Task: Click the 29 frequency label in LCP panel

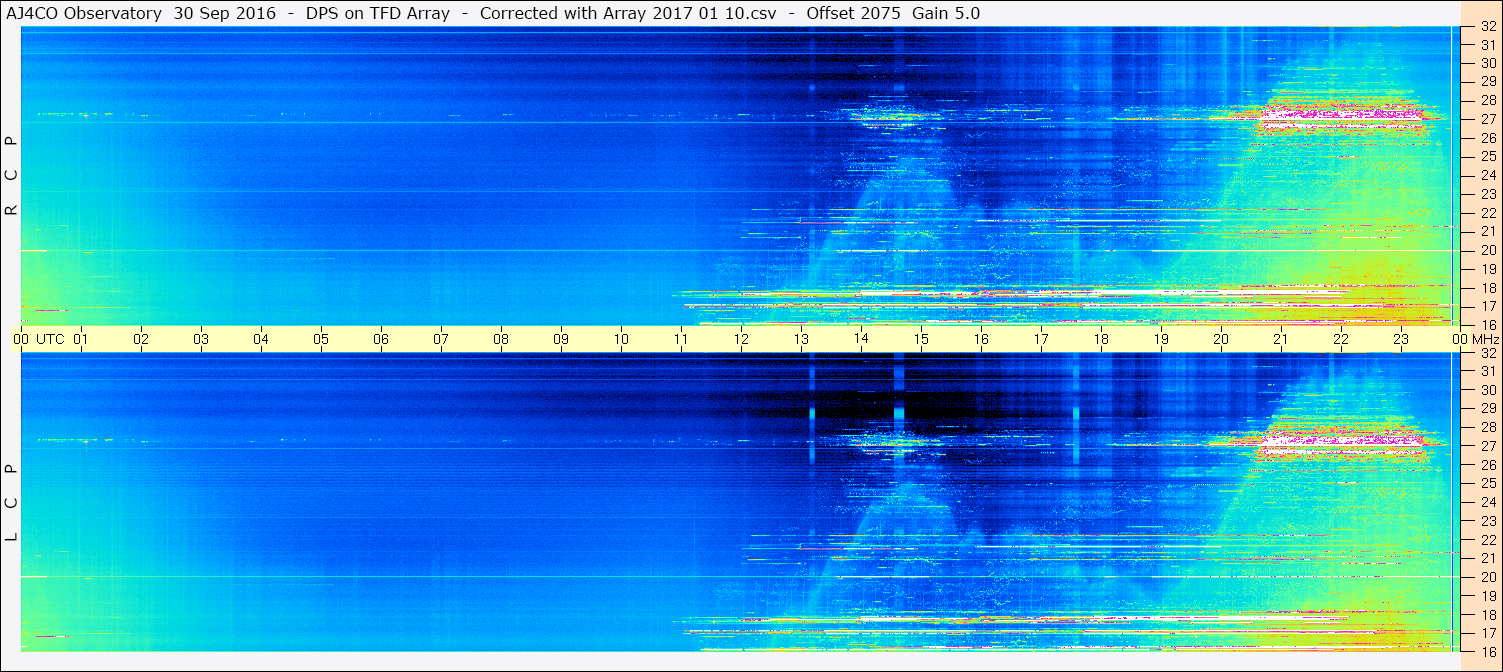Action: [1487, 409]
